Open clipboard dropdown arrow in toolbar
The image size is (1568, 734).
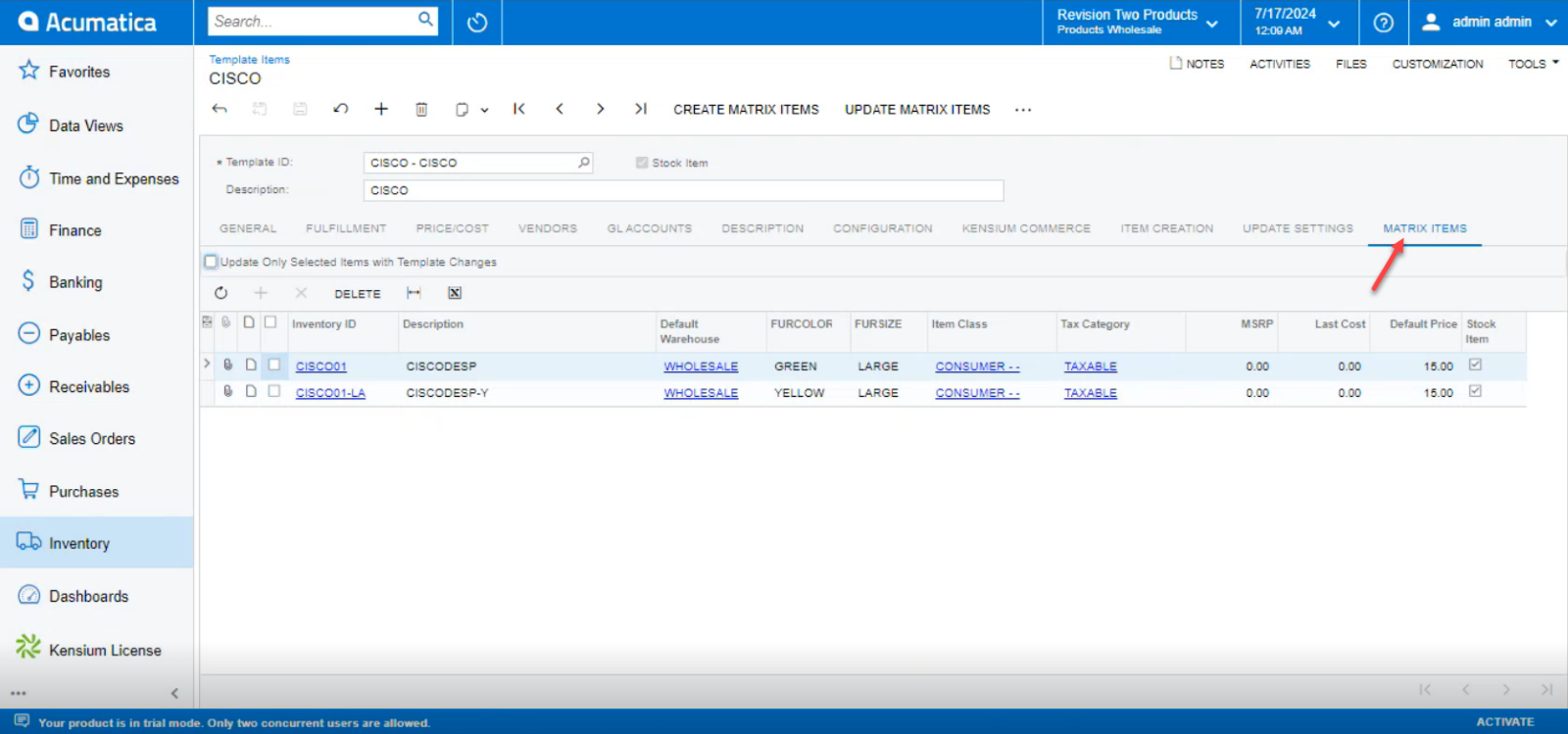484,111
